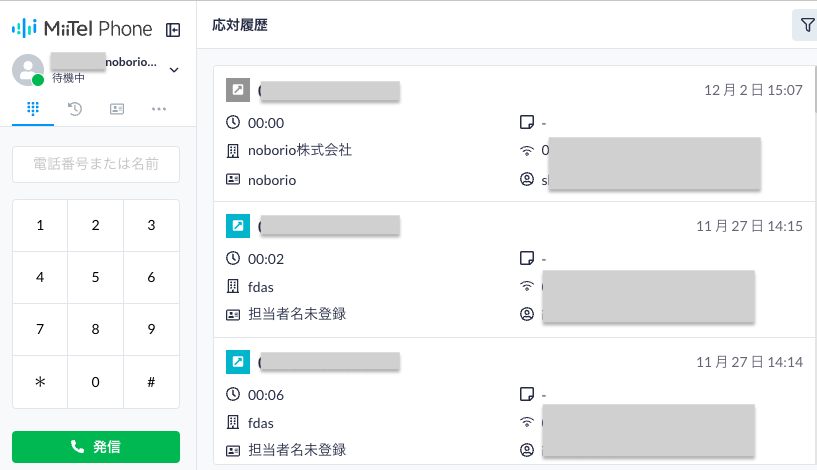
Task: Collapse the sidebar with the panel icon
Action: pyautogui.click(x=173, y=30)
